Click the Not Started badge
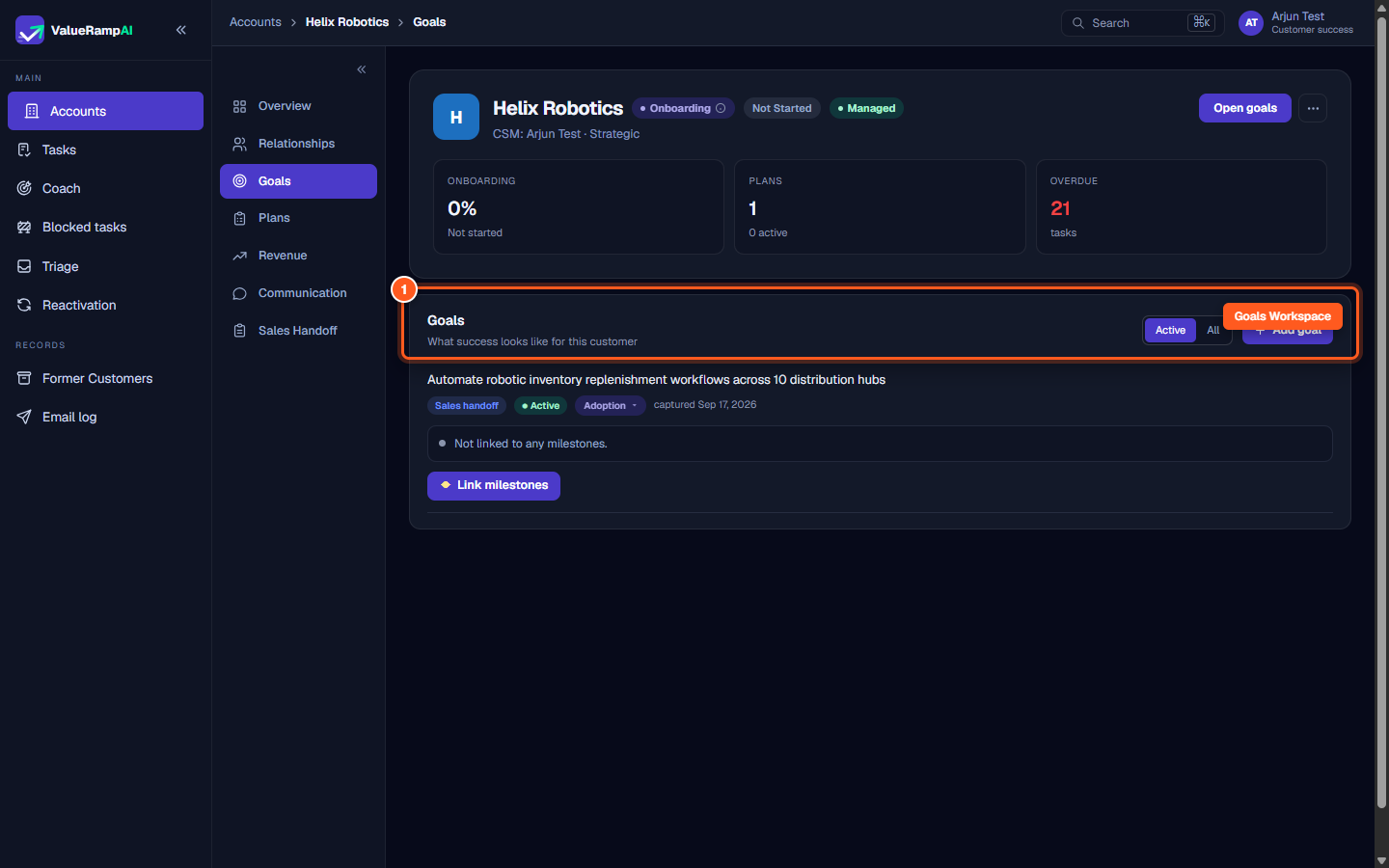This screenshot has width=1389, height=868. click(x=782, y=108)
